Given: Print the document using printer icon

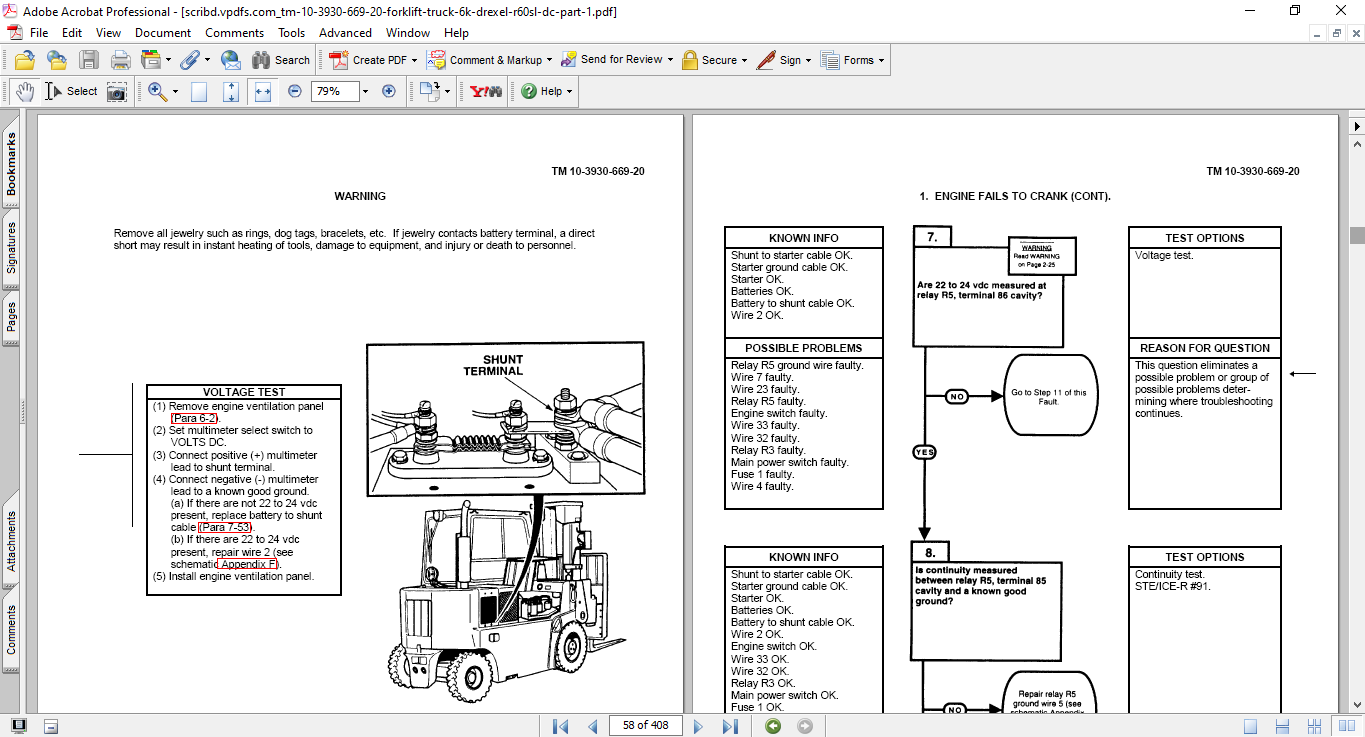Looking at the screenshot, I should point(120,60).
